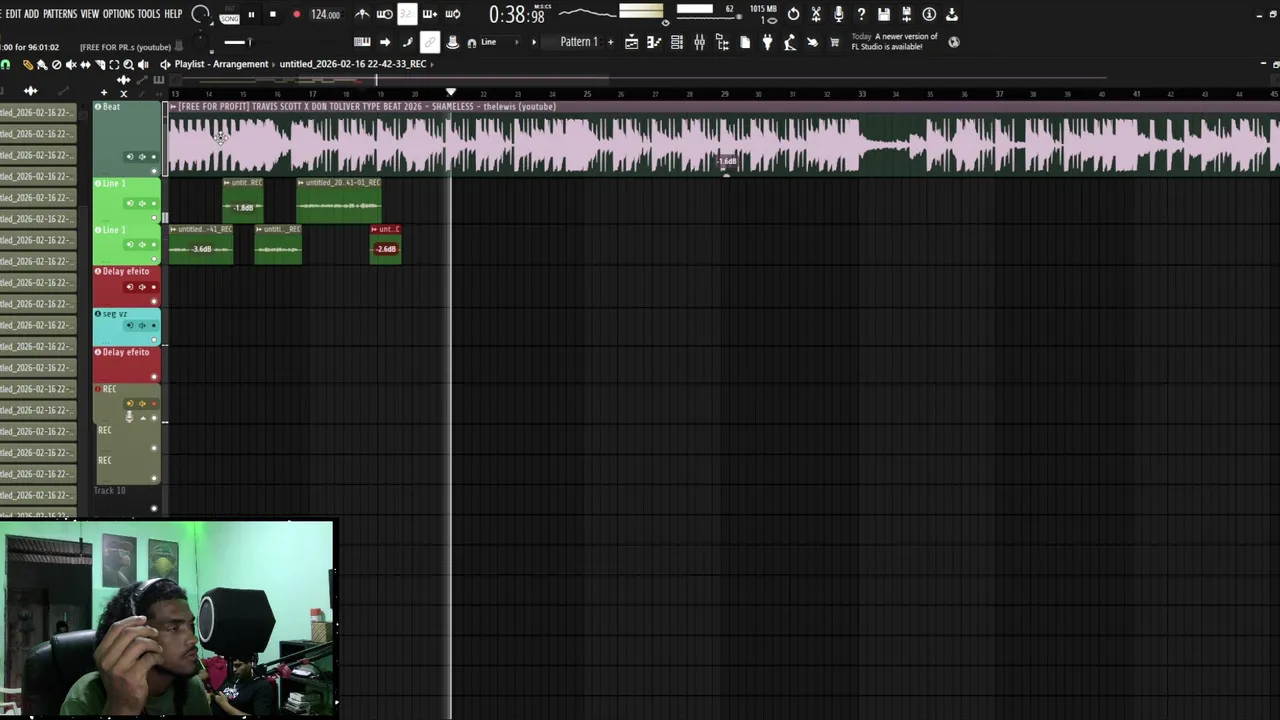Image resolution: width=1280 pixels, height=720 pixels.
Task: Select the REC track header
Action: click(x=127, y=404)
